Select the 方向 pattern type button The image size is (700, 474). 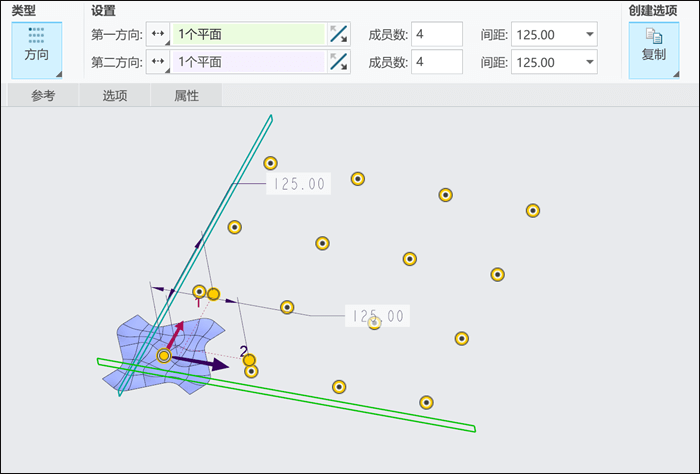point(37,50)
